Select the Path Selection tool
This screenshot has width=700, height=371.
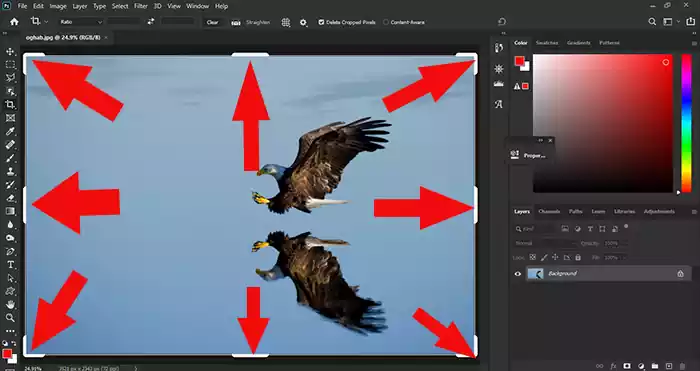pos(10,278)
